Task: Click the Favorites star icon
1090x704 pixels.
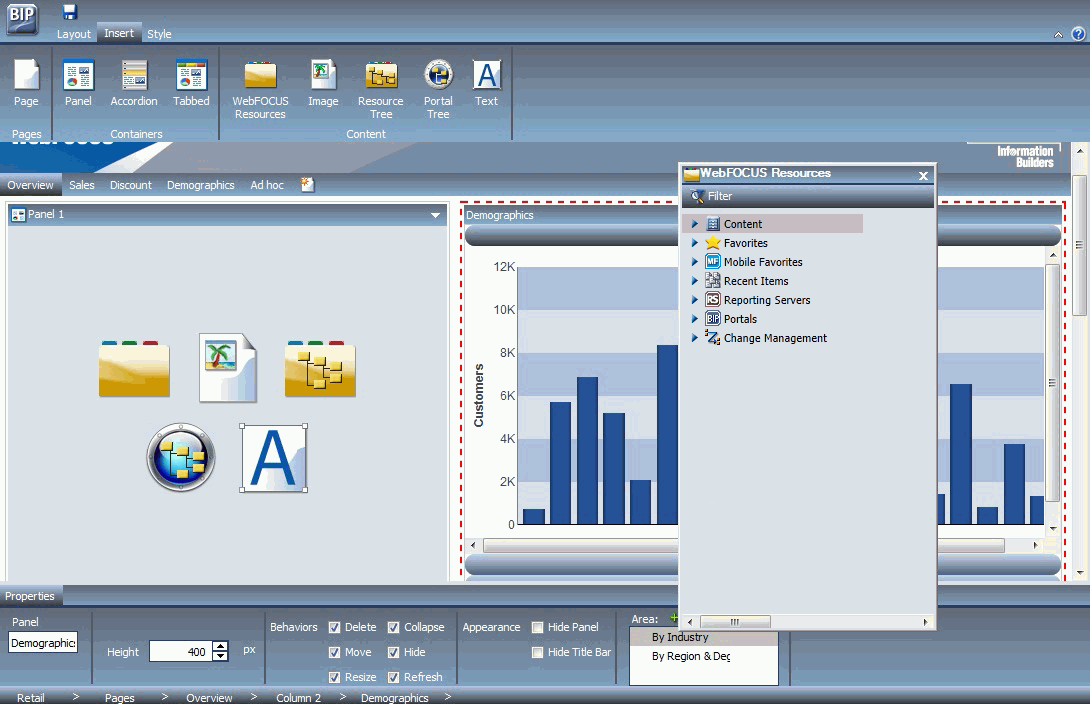Action: pos(713,243)
